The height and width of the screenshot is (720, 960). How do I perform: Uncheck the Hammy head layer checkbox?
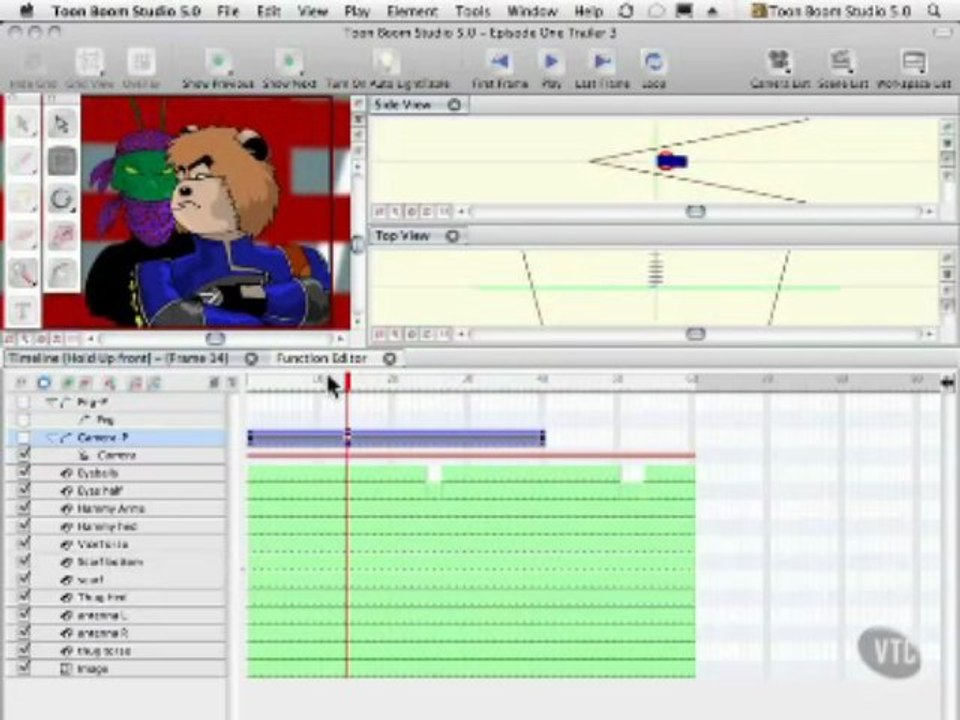tap(23, 526)
